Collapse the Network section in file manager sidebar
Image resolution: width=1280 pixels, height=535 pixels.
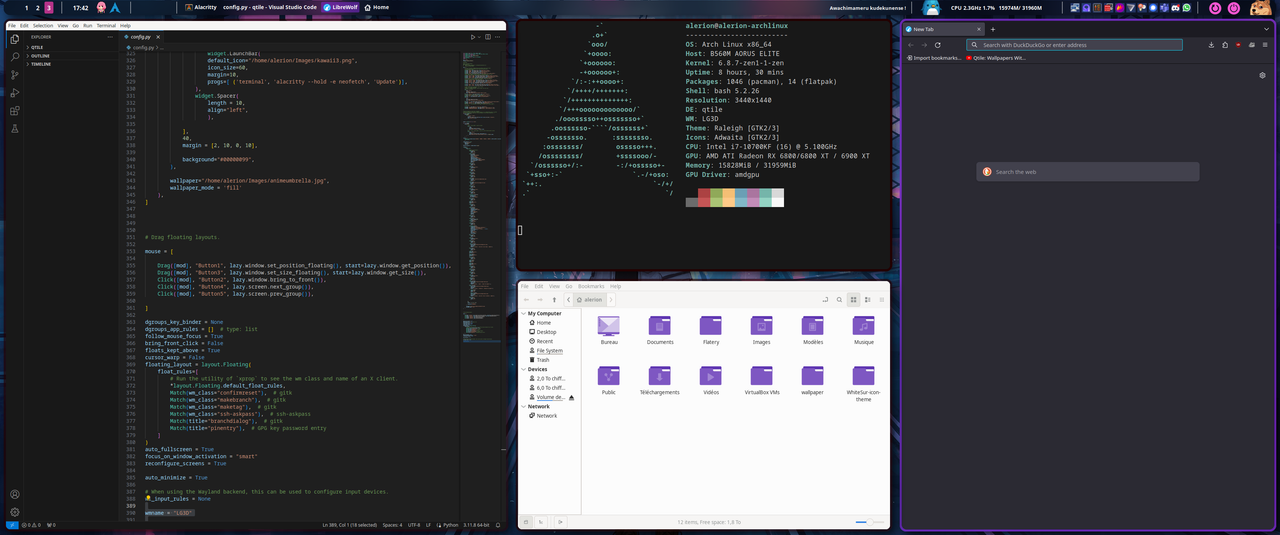point(524,406)
